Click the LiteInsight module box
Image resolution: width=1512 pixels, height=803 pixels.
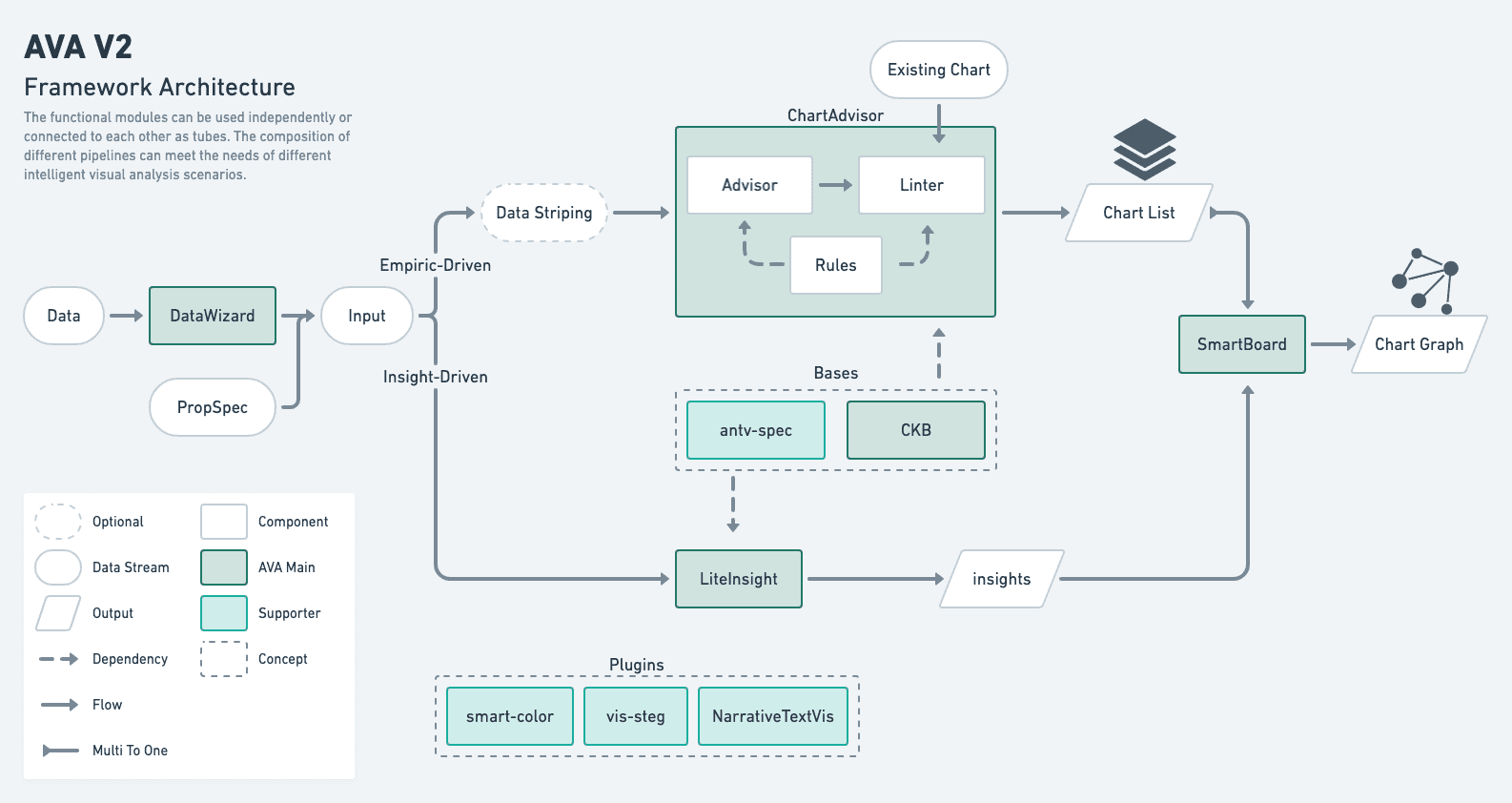tap(739, 579)
